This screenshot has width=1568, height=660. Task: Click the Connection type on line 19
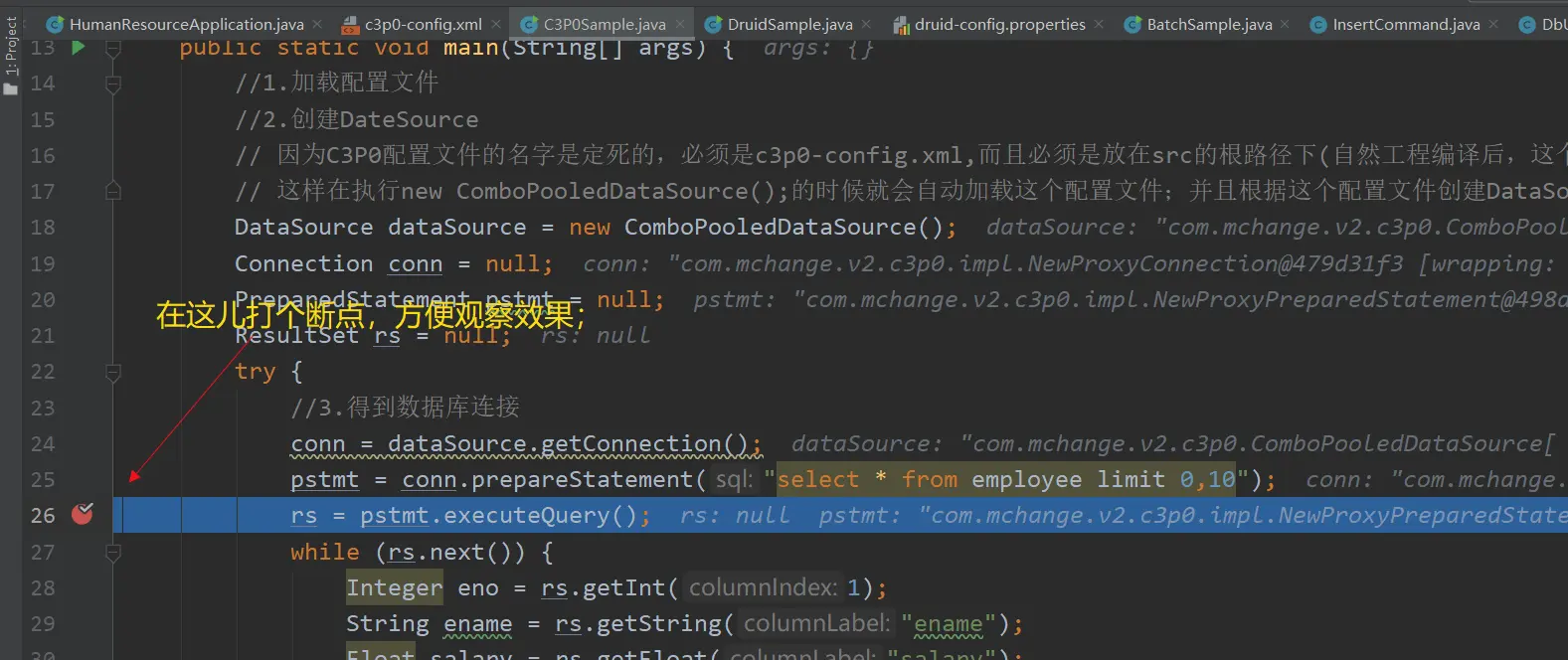coord(303,264)
